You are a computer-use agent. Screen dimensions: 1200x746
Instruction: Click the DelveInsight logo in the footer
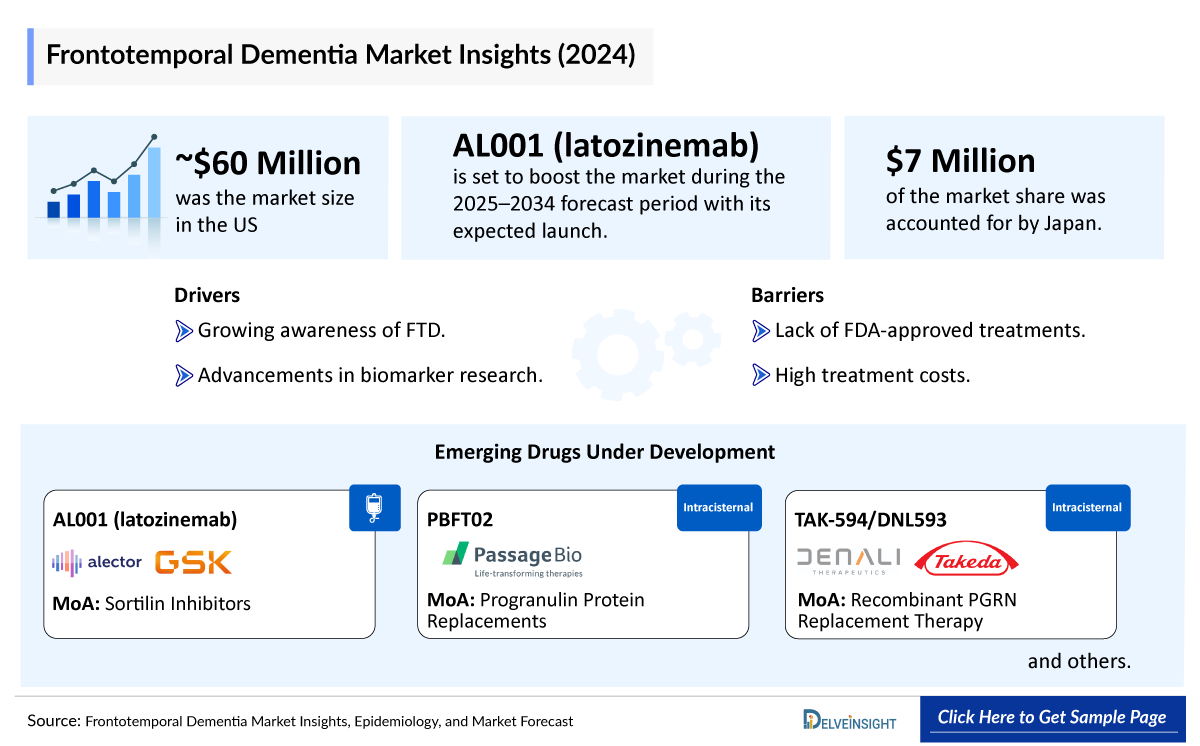[849, 719]
